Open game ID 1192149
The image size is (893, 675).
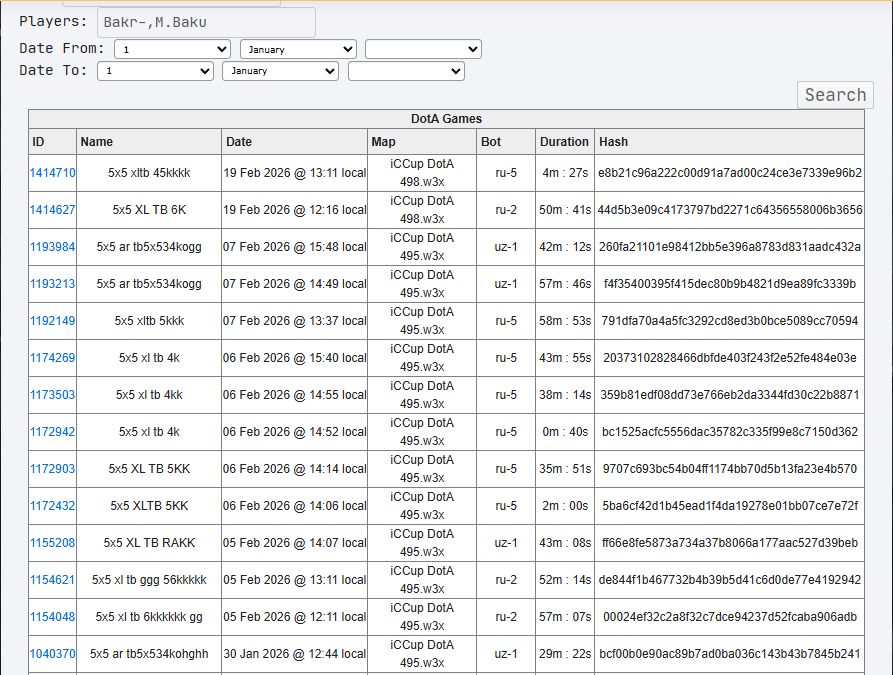point(52,321)
